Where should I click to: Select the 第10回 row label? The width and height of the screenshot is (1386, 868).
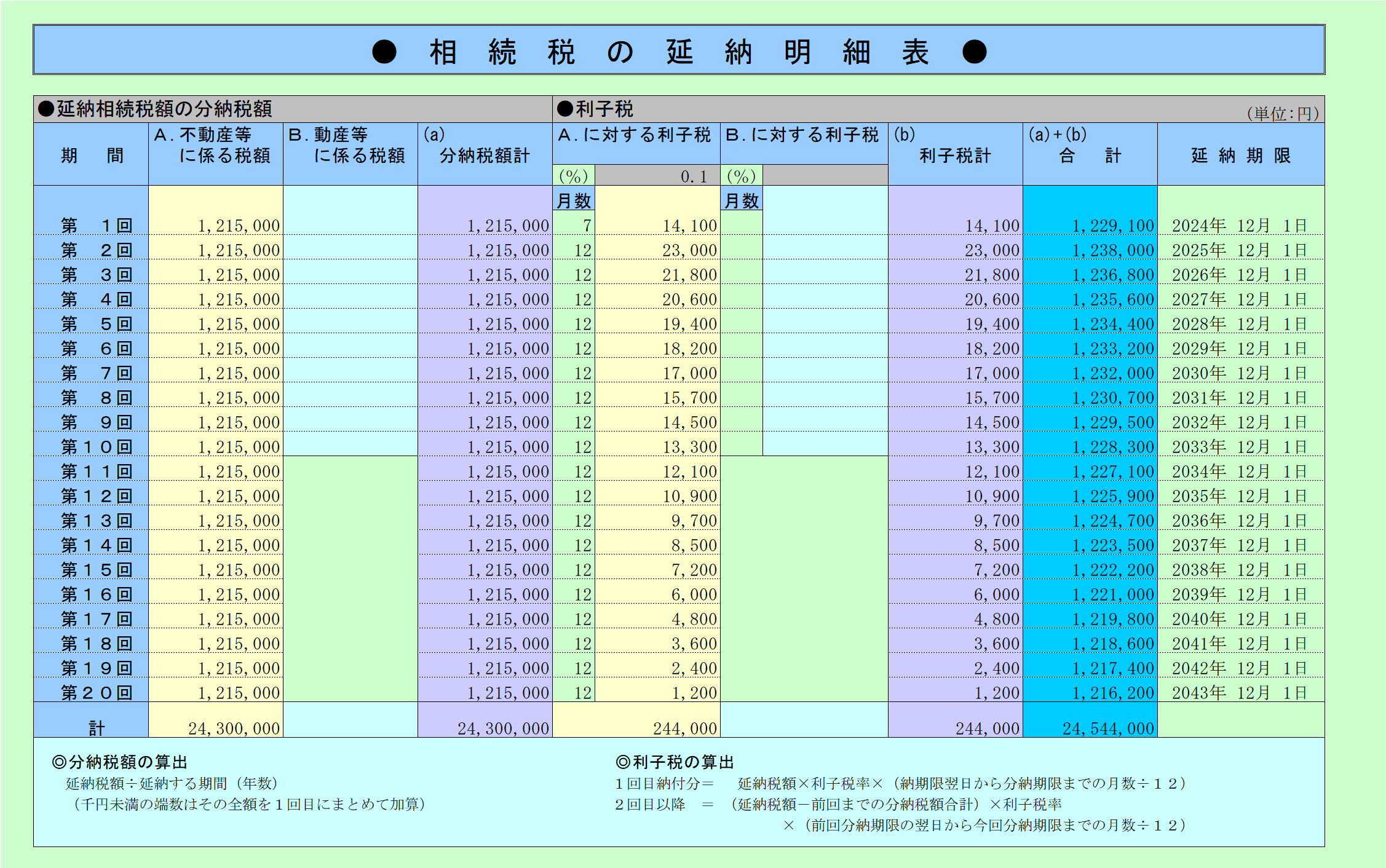point(97,447)
